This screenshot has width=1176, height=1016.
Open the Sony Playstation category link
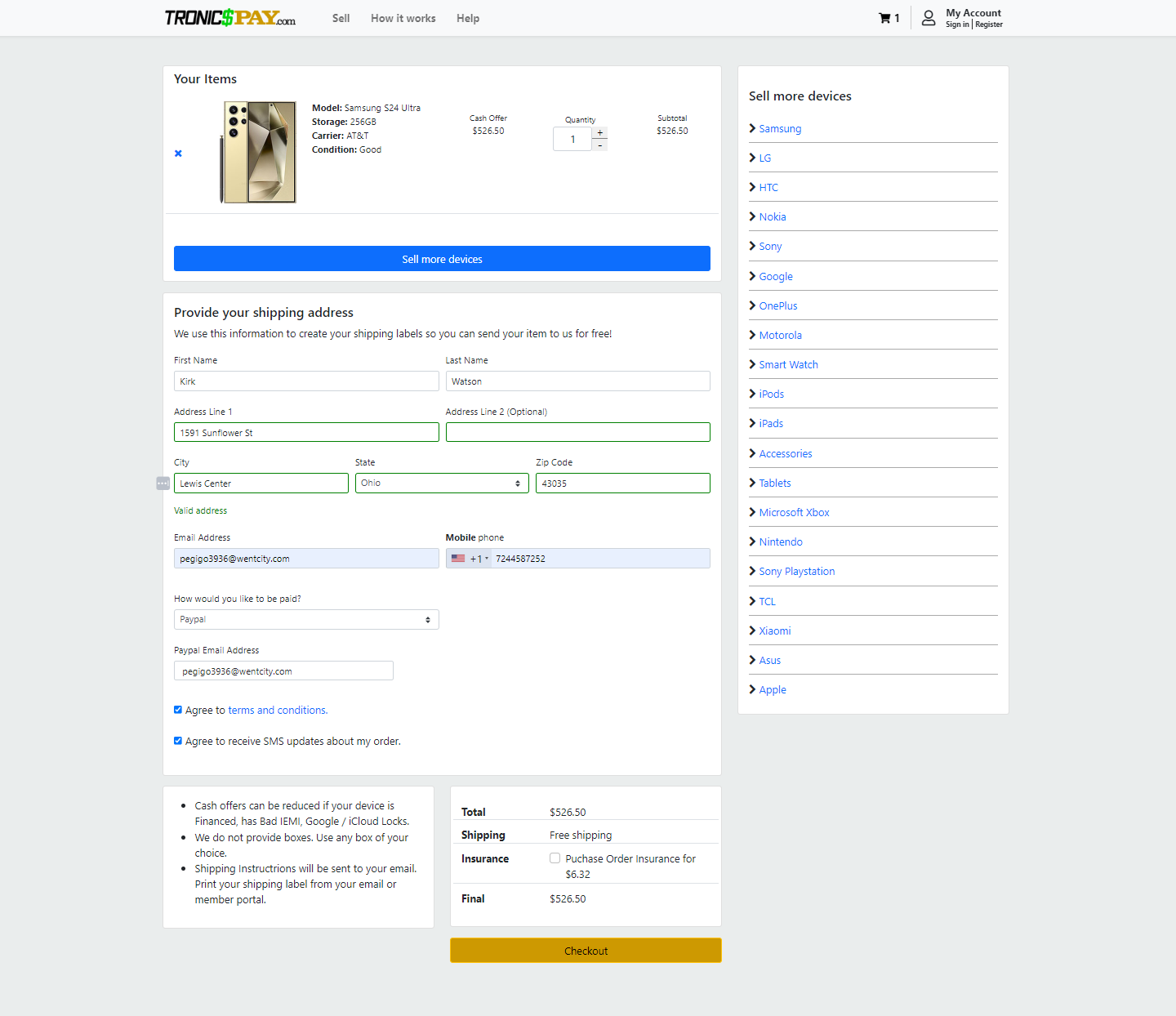pyautogui.click(x=797, y=572)
